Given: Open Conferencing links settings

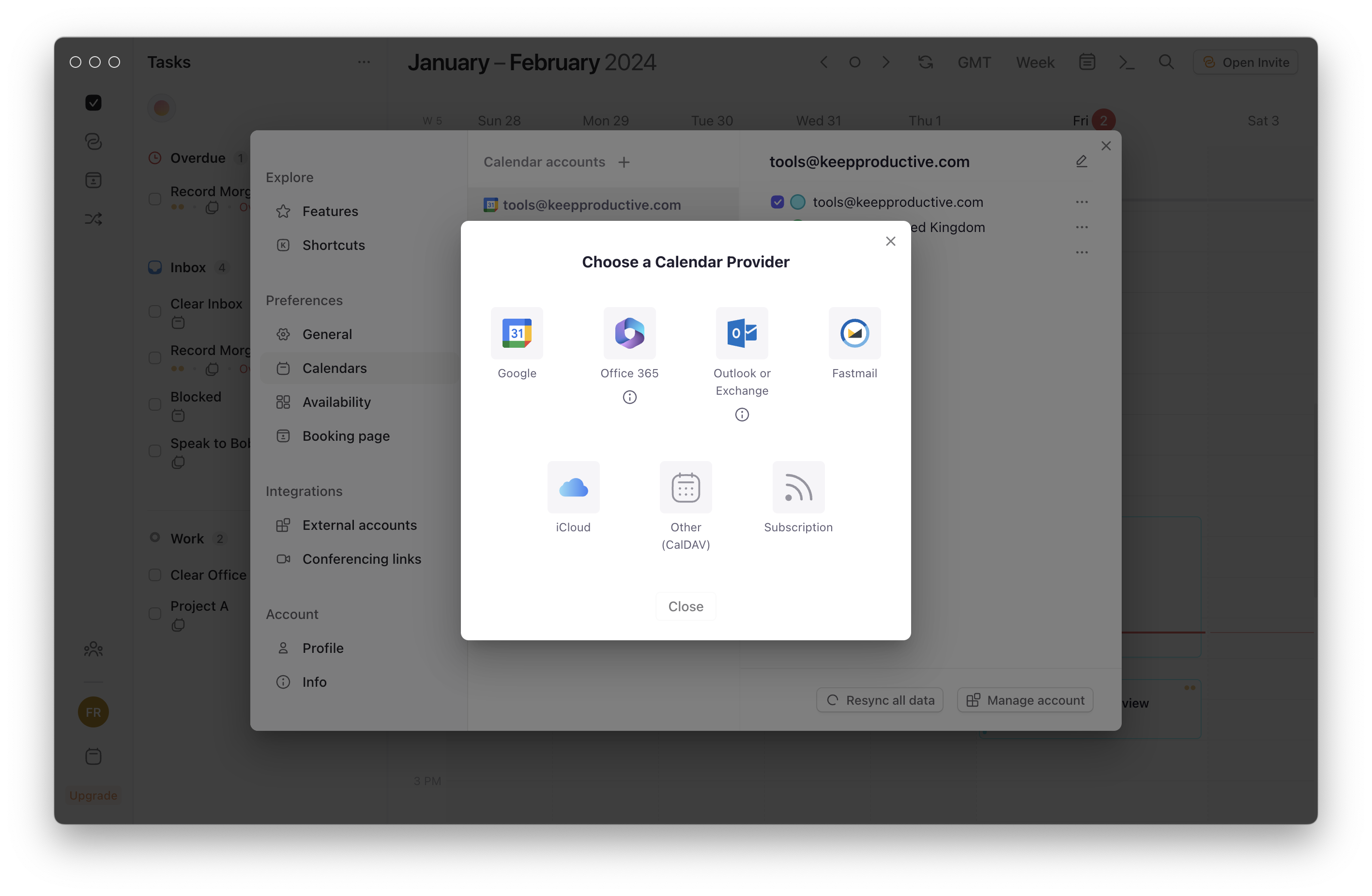Looking at the screenshot, I should coord(359,559).
